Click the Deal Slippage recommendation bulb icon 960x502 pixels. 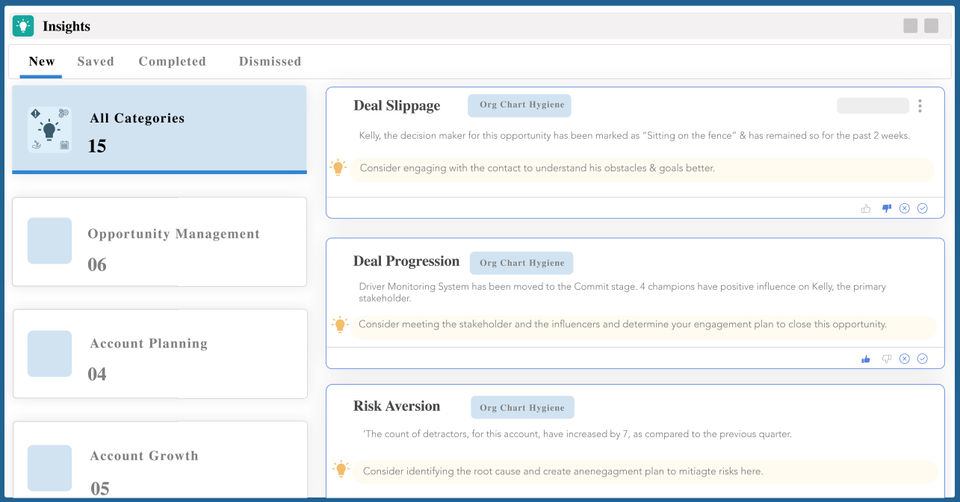click(338, 167)
